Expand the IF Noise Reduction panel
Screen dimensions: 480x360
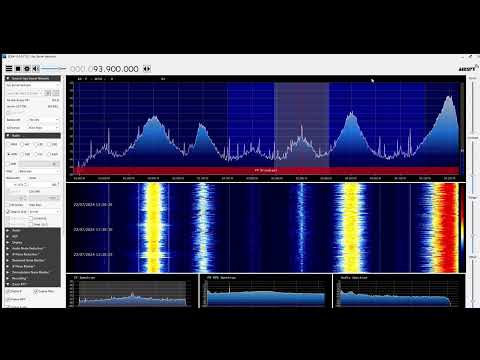pyautogui.click(x=33, y=254)
